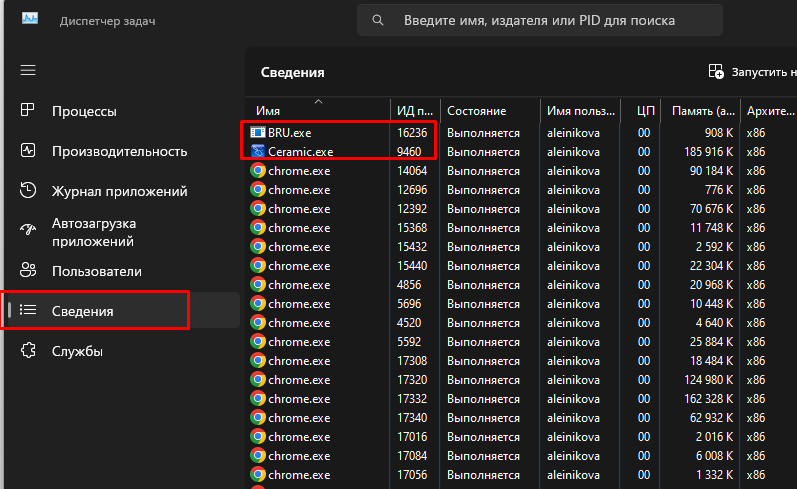The image size is (797, 489).
Task: Click the Запустить новую задачу button
Action: (752, 72)
